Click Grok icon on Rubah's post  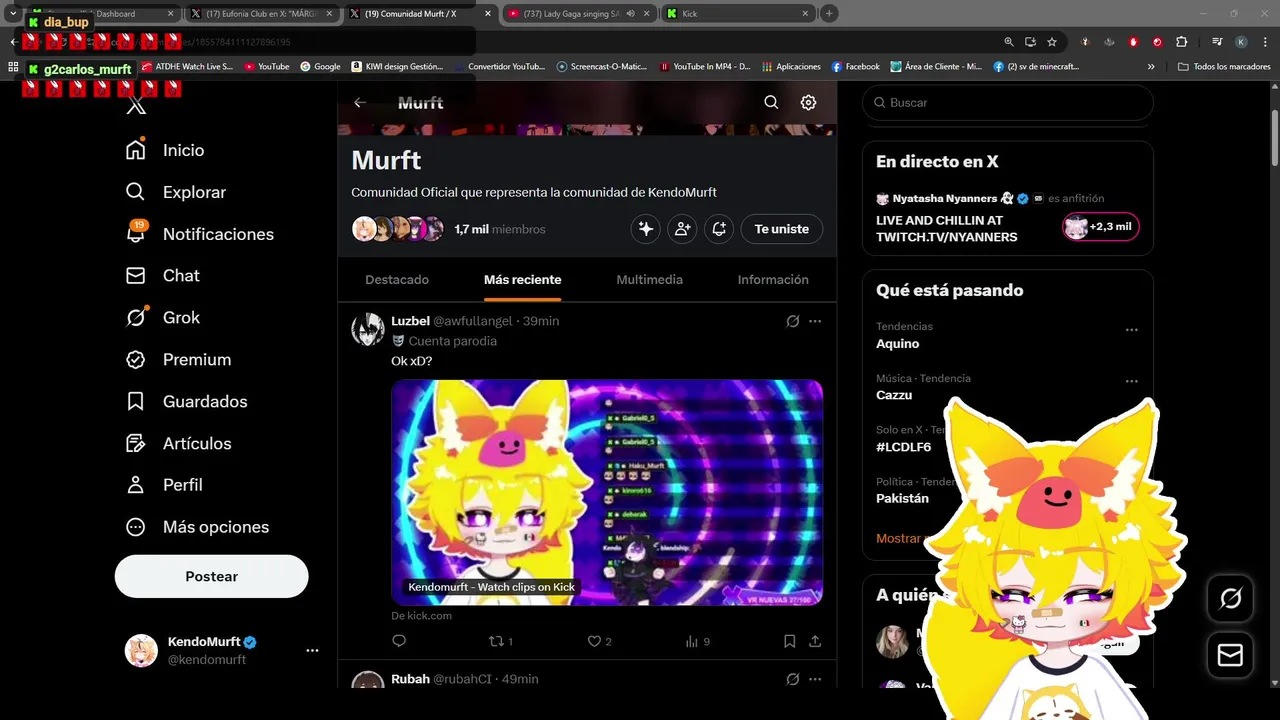click(792, 679)
